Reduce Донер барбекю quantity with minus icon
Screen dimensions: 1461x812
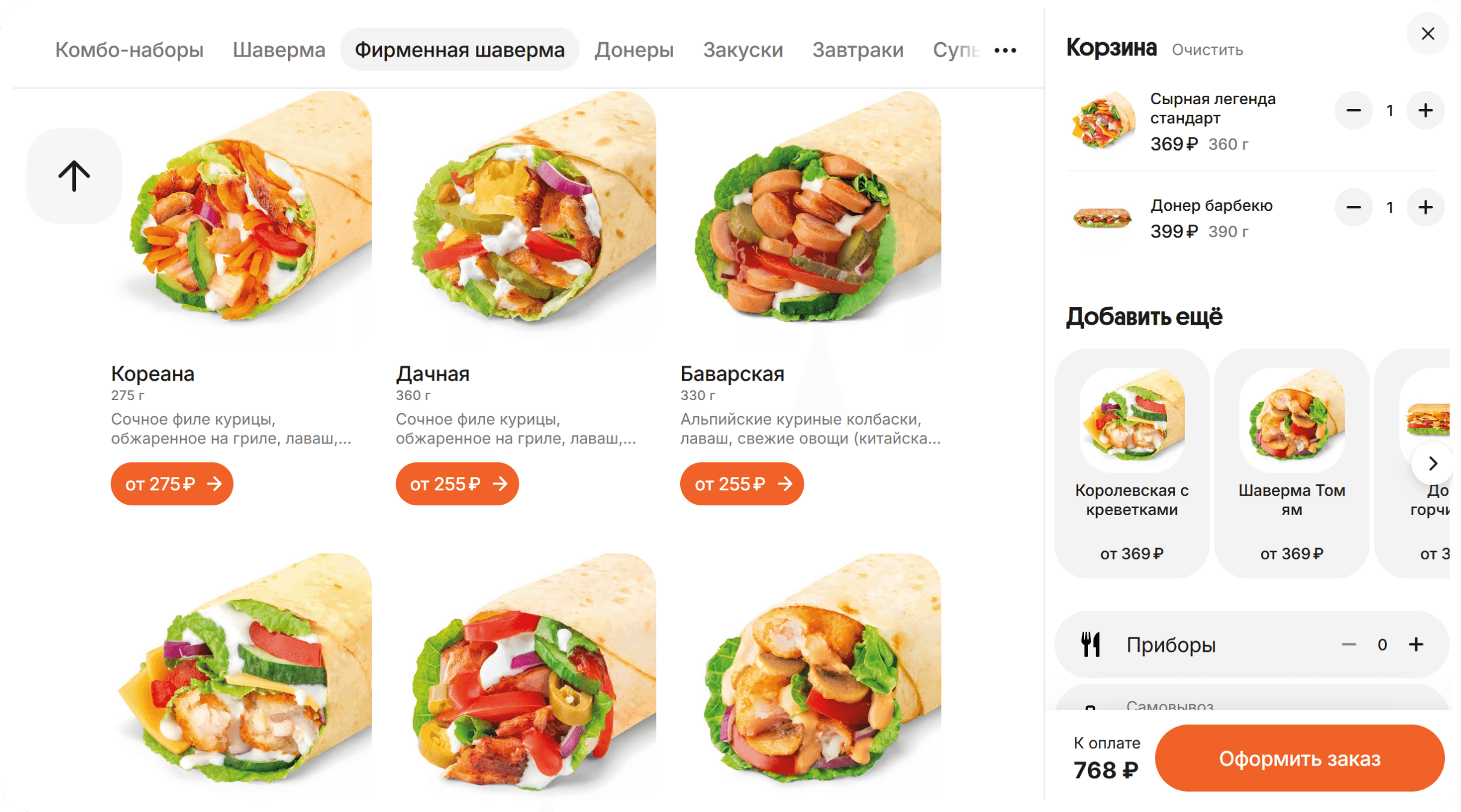[1354, 208]
